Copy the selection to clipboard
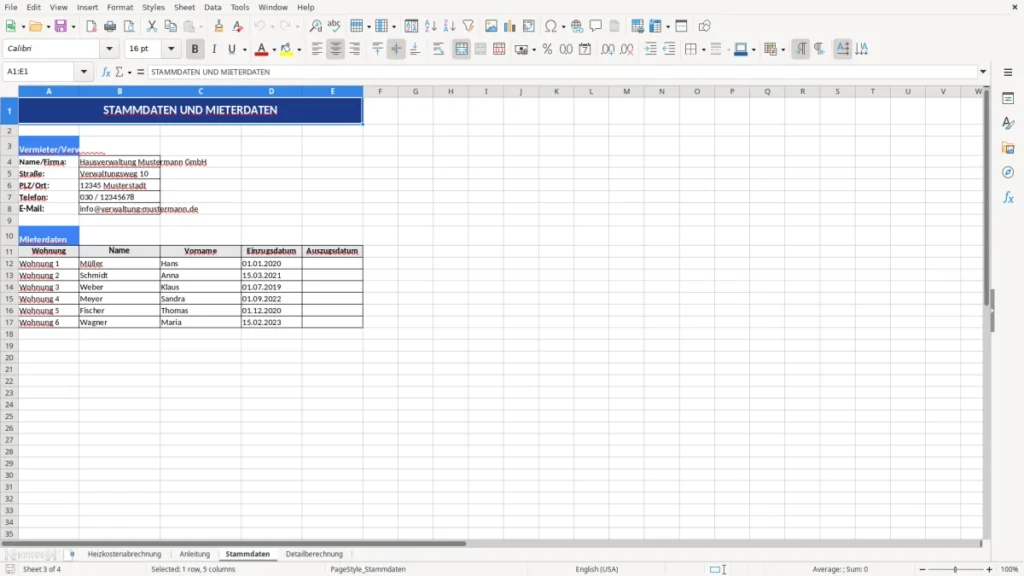Image resolution: width=1024 pixels, height=576 pixels. [170, 26]
